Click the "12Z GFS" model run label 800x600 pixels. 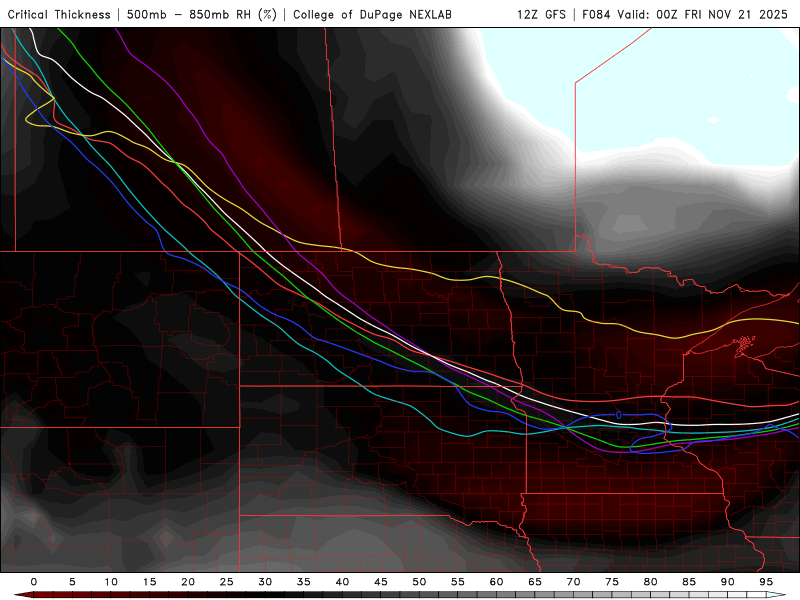pos(541,14)
